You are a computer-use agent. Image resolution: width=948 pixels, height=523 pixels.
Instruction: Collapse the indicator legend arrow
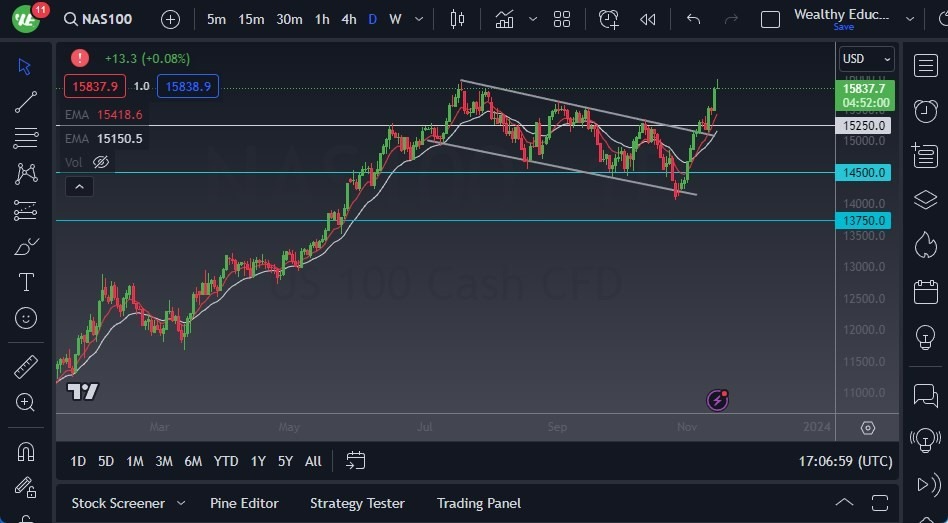(79, 187)
